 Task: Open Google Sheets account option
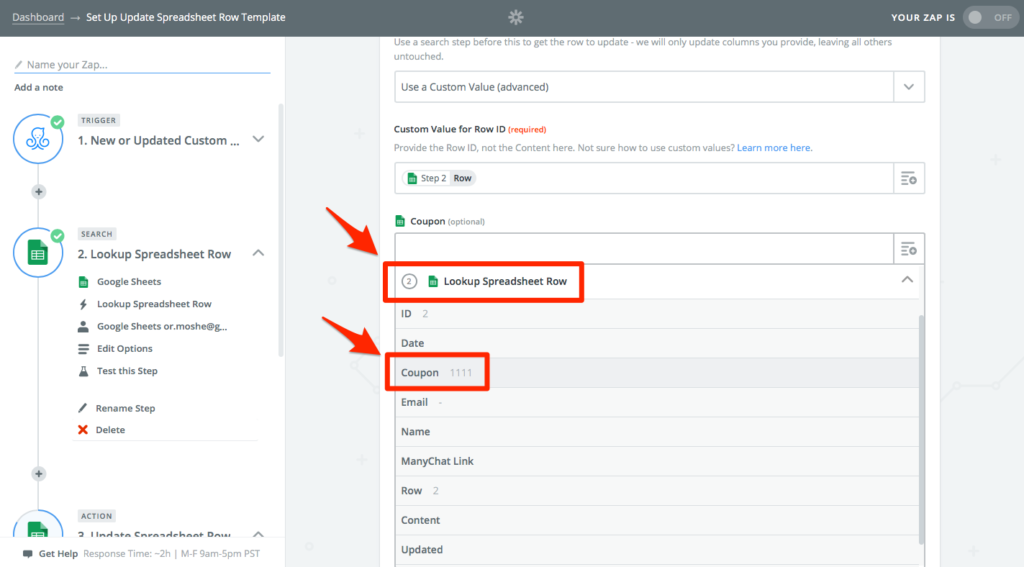pyautogui.click(x=162, y=326)
